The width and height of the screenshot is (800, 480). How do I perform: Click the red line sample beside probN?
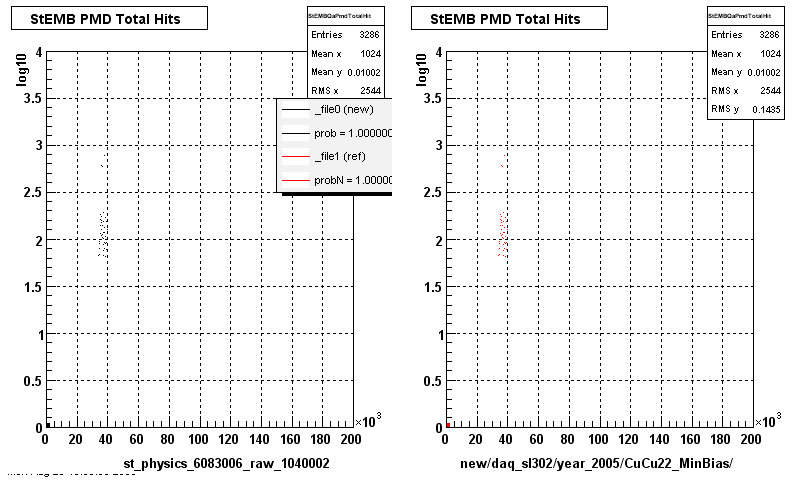(x=295, y=181)
